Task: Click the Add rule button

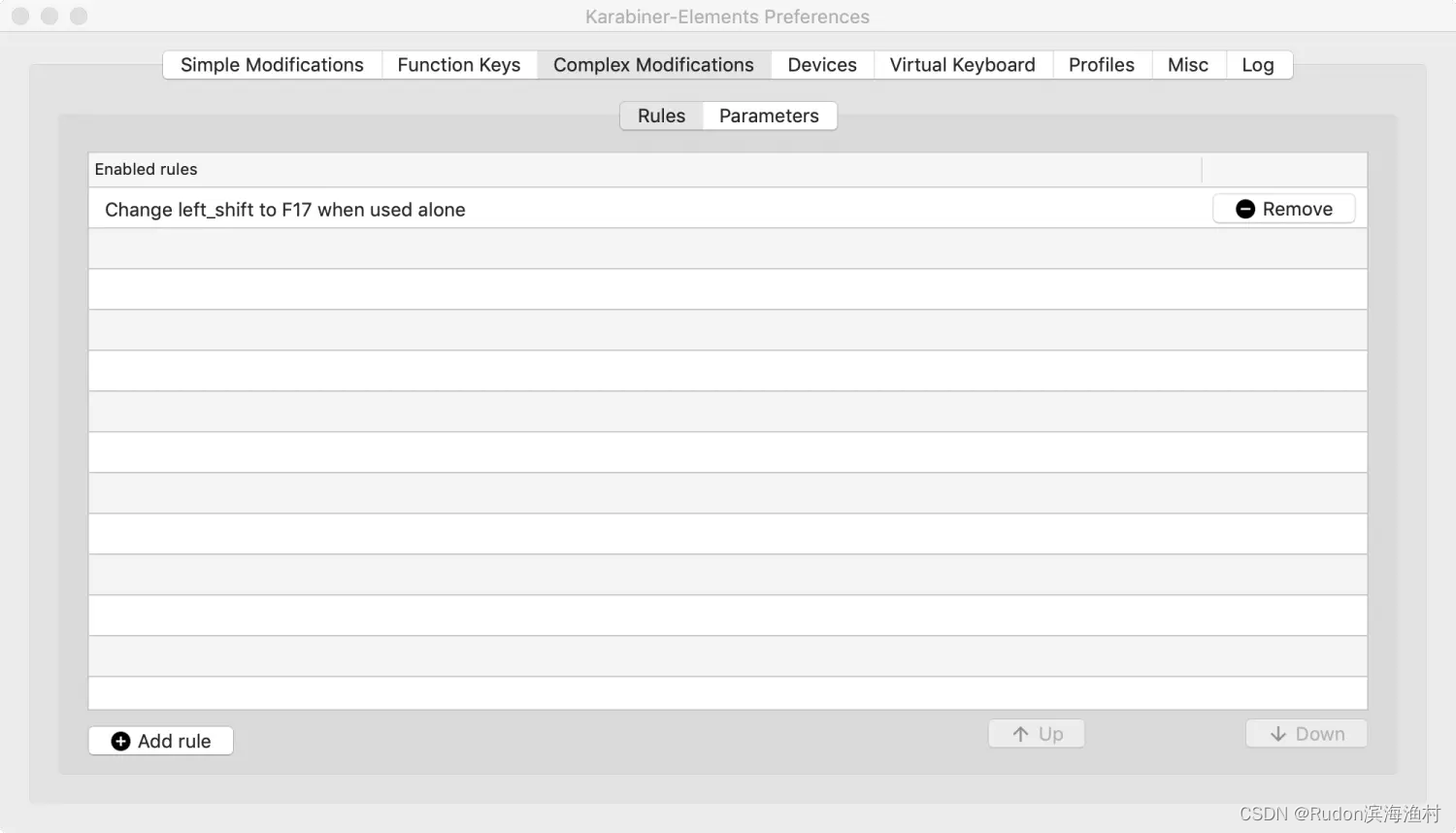Action: point(161,741)
